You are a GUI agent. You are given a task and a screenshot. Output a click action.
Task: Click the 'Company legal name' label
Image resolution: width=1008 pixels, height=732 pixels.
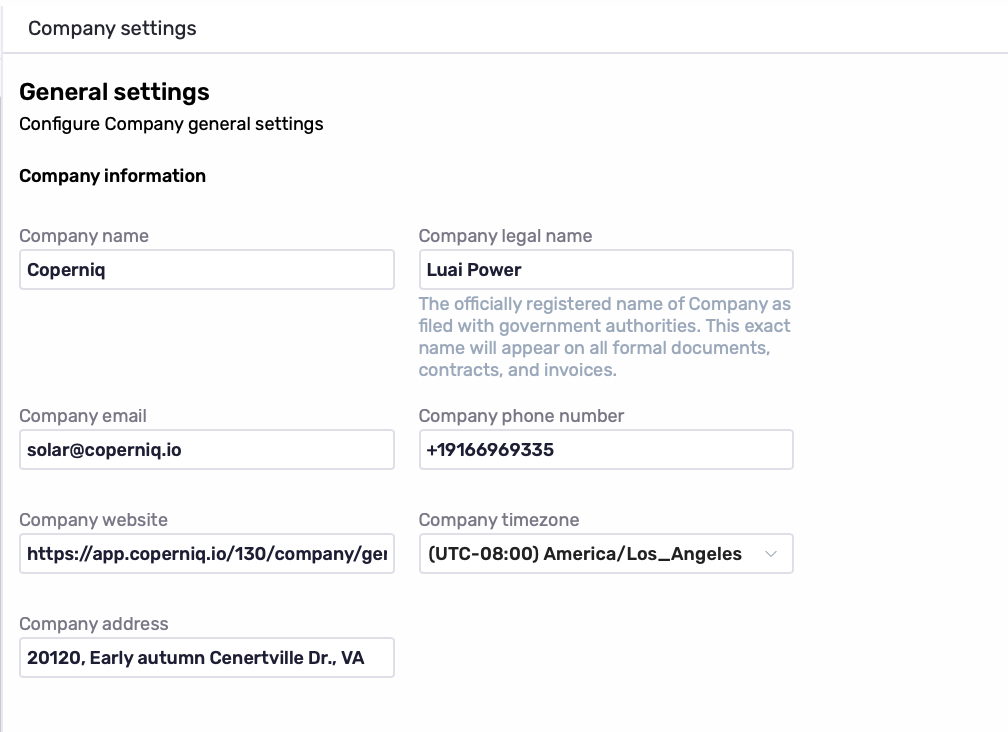pos(505,236)
